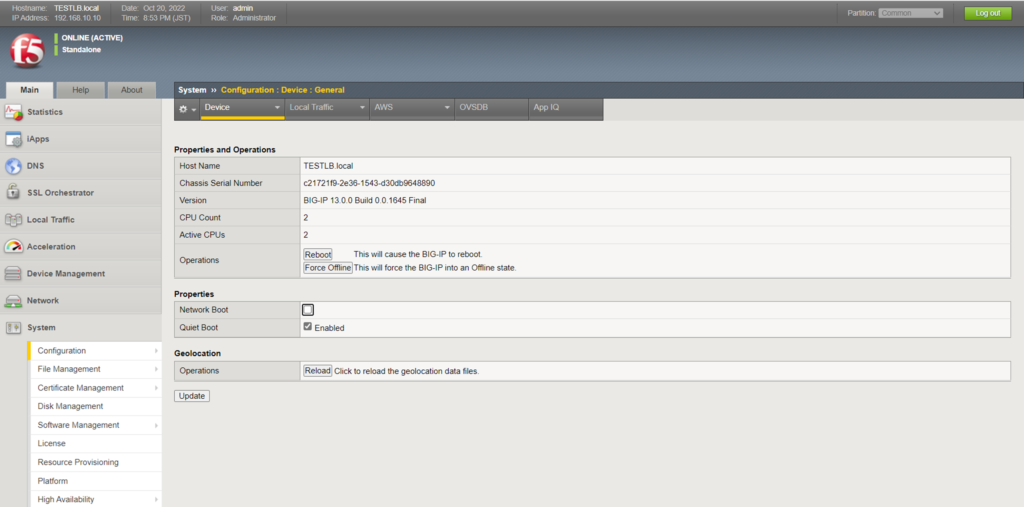Click the Update button
The width and height of the screenshot is (1024, 507).
click(191, 396)
